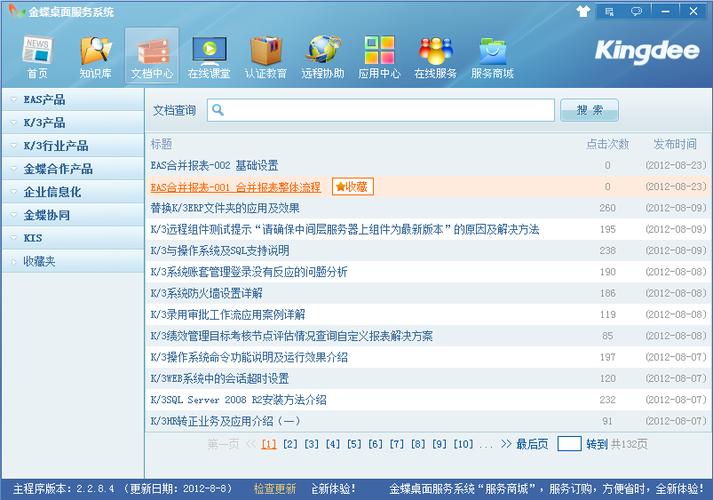713x500 pixels.
Task: Open K/3操作系统命令功能说明 document
Action: click(x=249, y=357)
